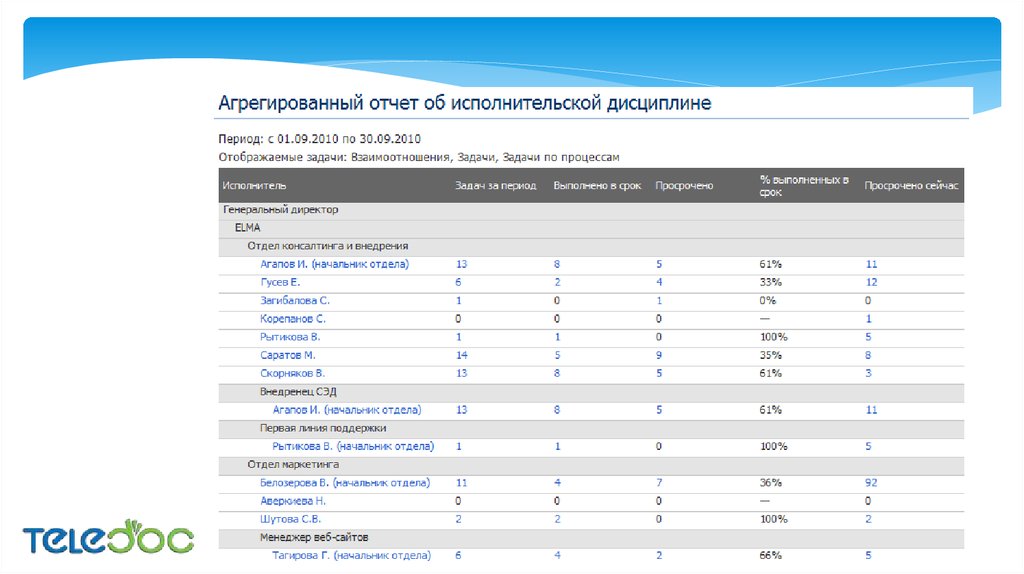
Task: Select the Отдел маркетинга group row
Action: [293, 464]
